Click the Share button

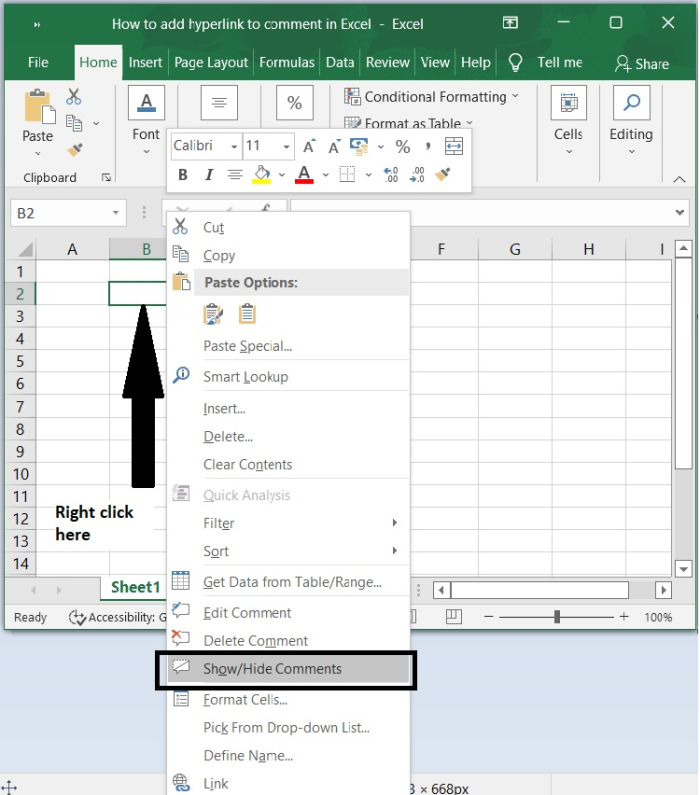642,64
